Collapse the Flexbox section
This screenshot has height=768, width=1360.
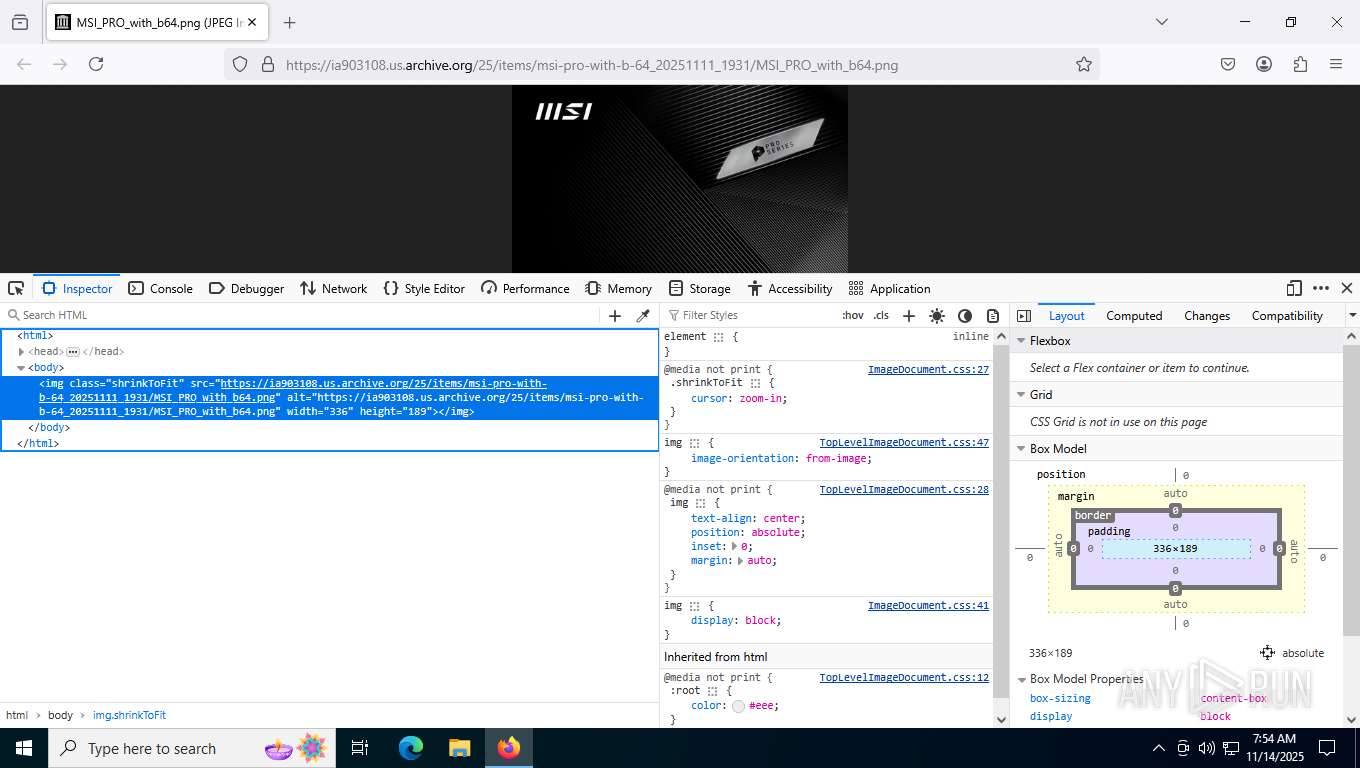pos(1022,341)
